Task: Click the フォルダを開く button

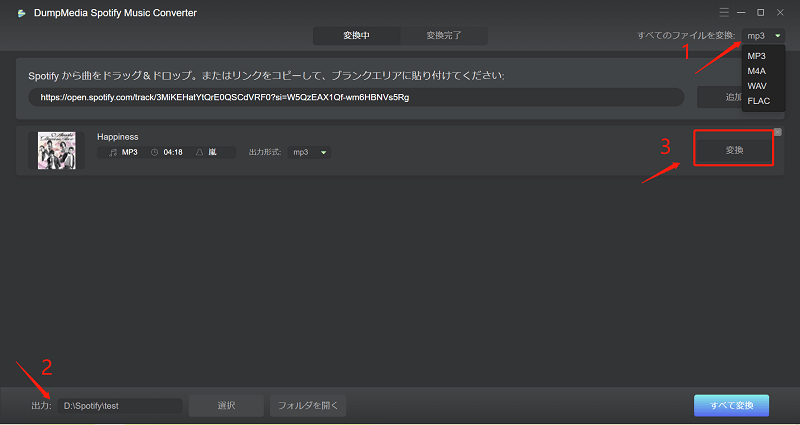Action: coord(308,406)
